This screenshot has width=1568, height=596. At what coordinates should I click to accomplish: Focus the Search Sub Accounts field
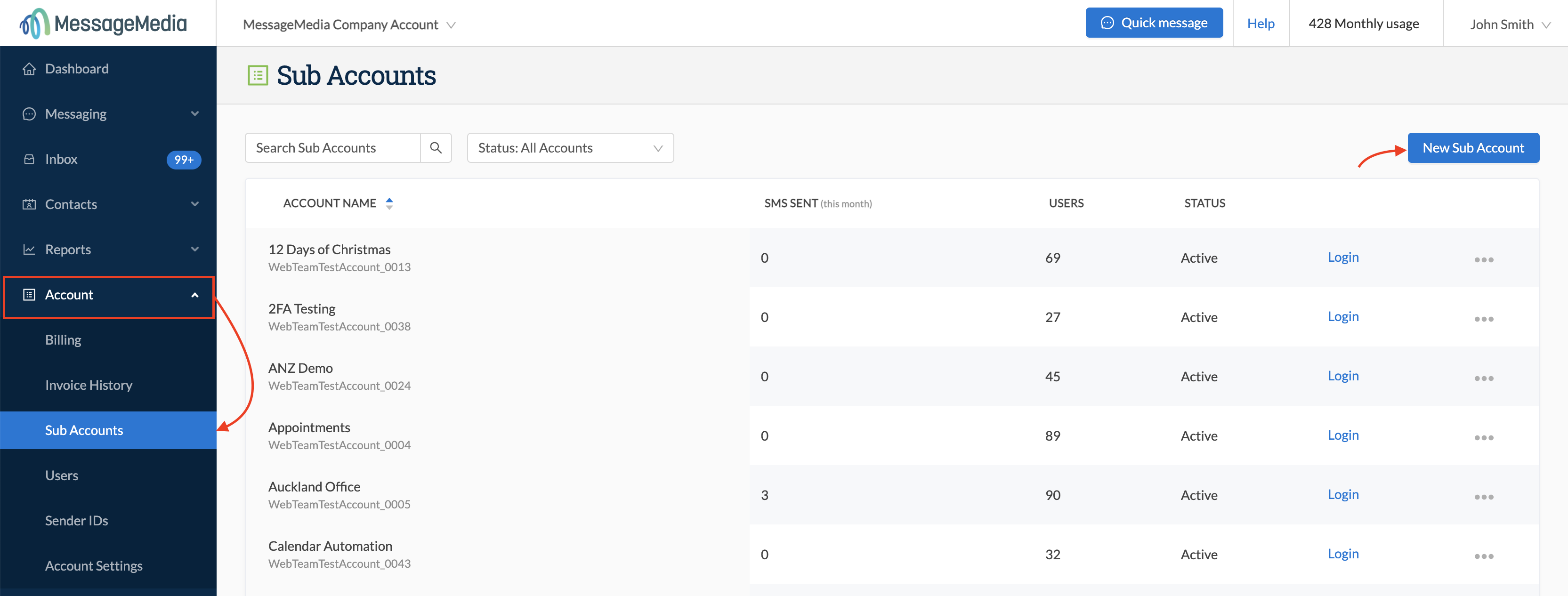coord(333,148)
